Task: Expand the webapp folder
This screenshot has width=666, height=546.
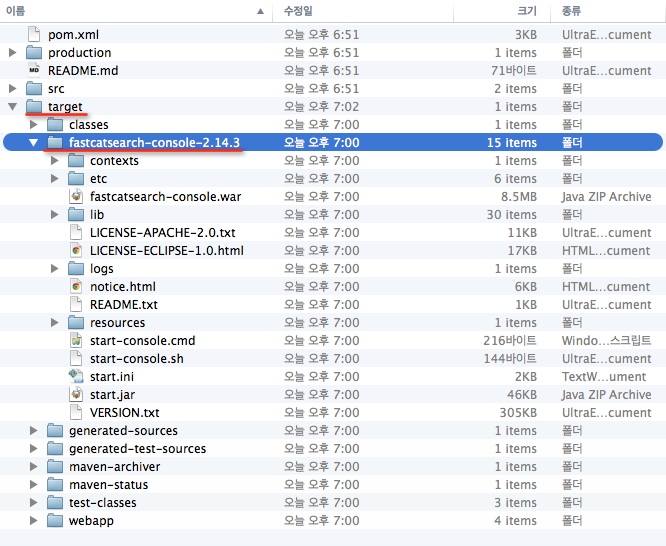Action: 34,521
